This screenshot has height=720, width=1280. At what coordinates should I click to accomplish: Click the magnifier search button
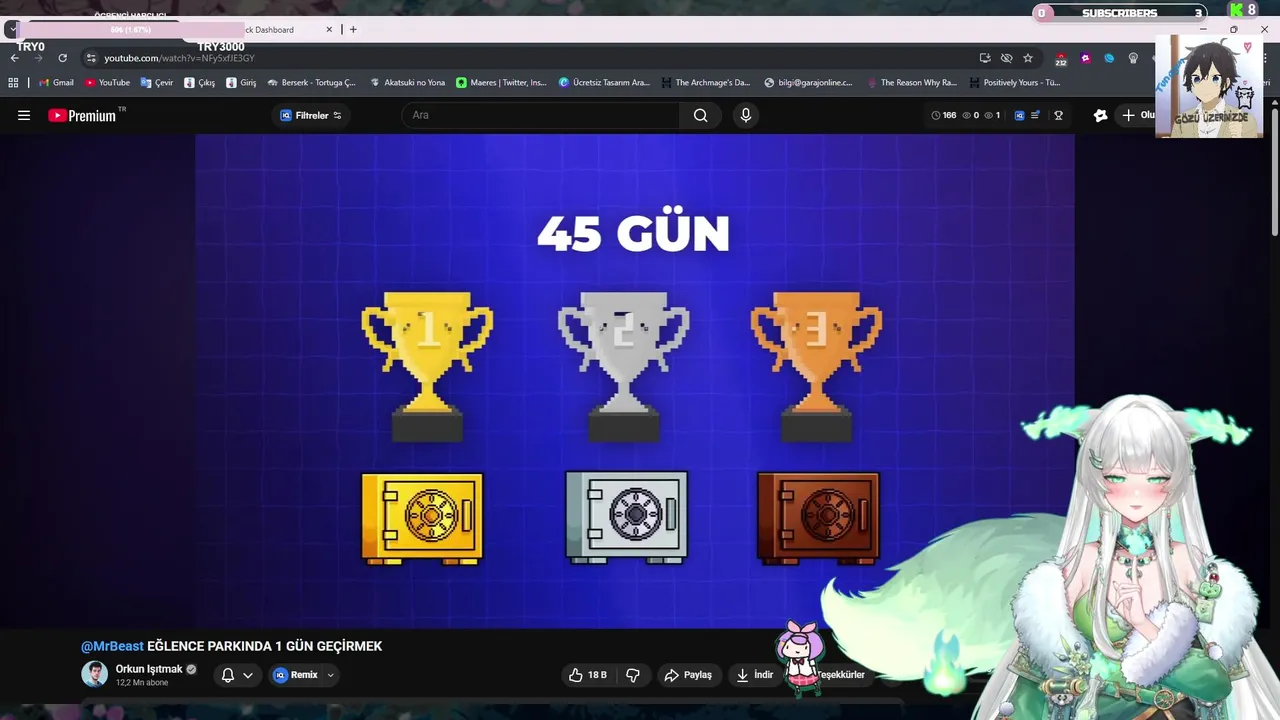click(x=701, y=115)
